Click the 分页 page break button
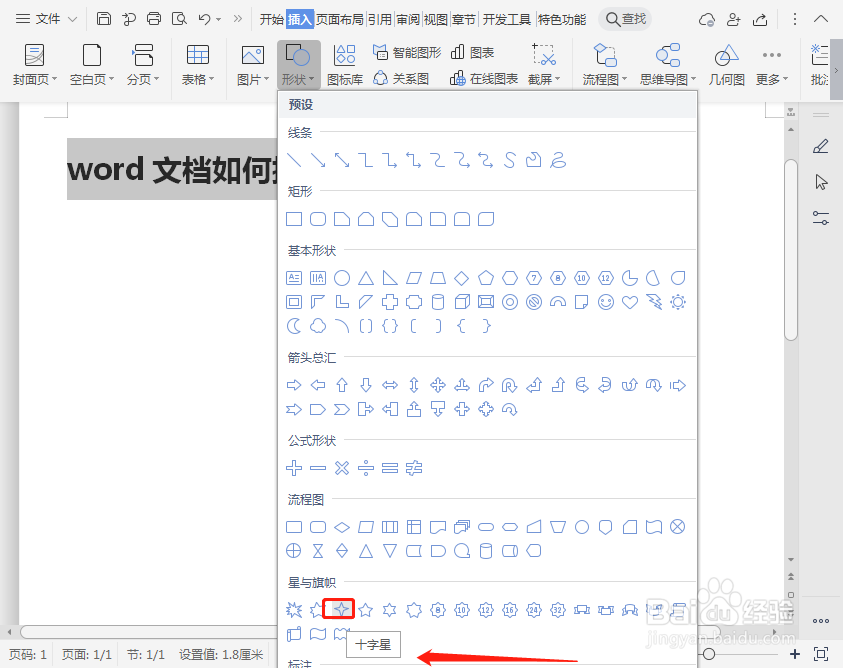843x668 pixels. click(x=142, y=62)
